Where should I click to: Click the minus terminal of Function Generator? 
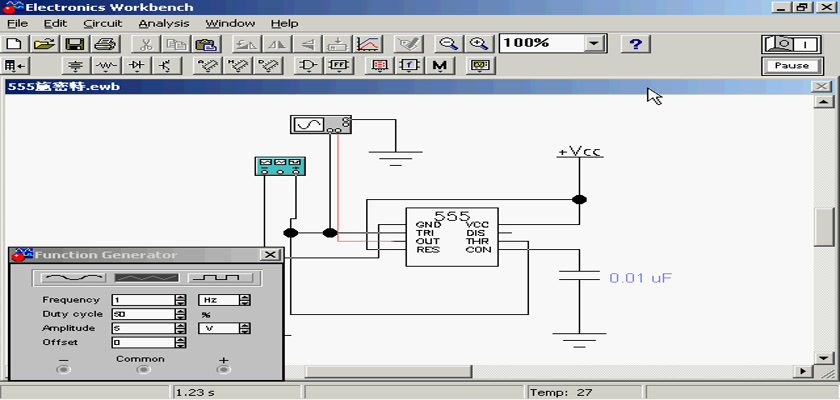(x=64, y=369)
